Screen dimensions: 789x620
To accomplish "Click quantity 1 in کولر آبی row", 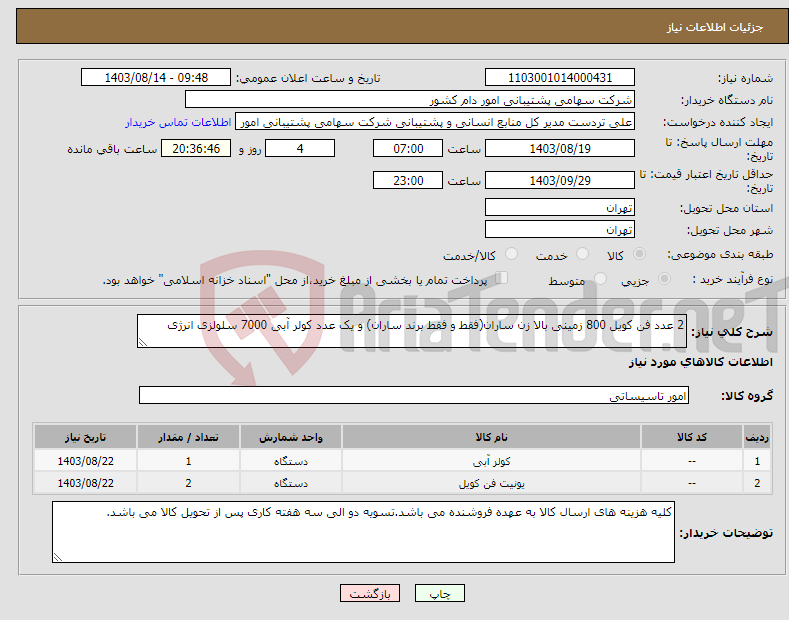I will tap(188, 461).
